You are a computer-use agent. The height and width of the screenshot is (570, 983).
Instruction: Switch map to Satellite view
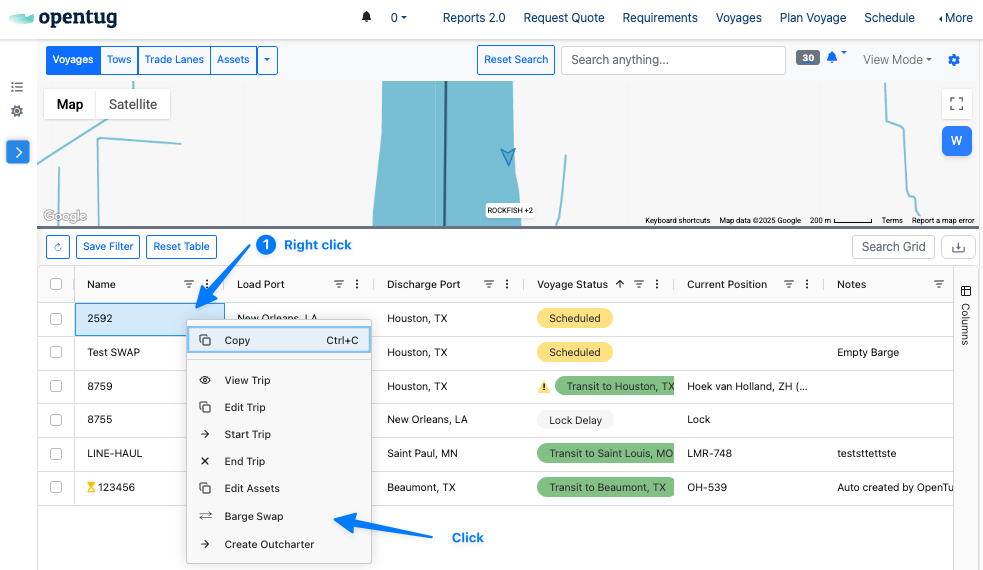pos(133,104)
